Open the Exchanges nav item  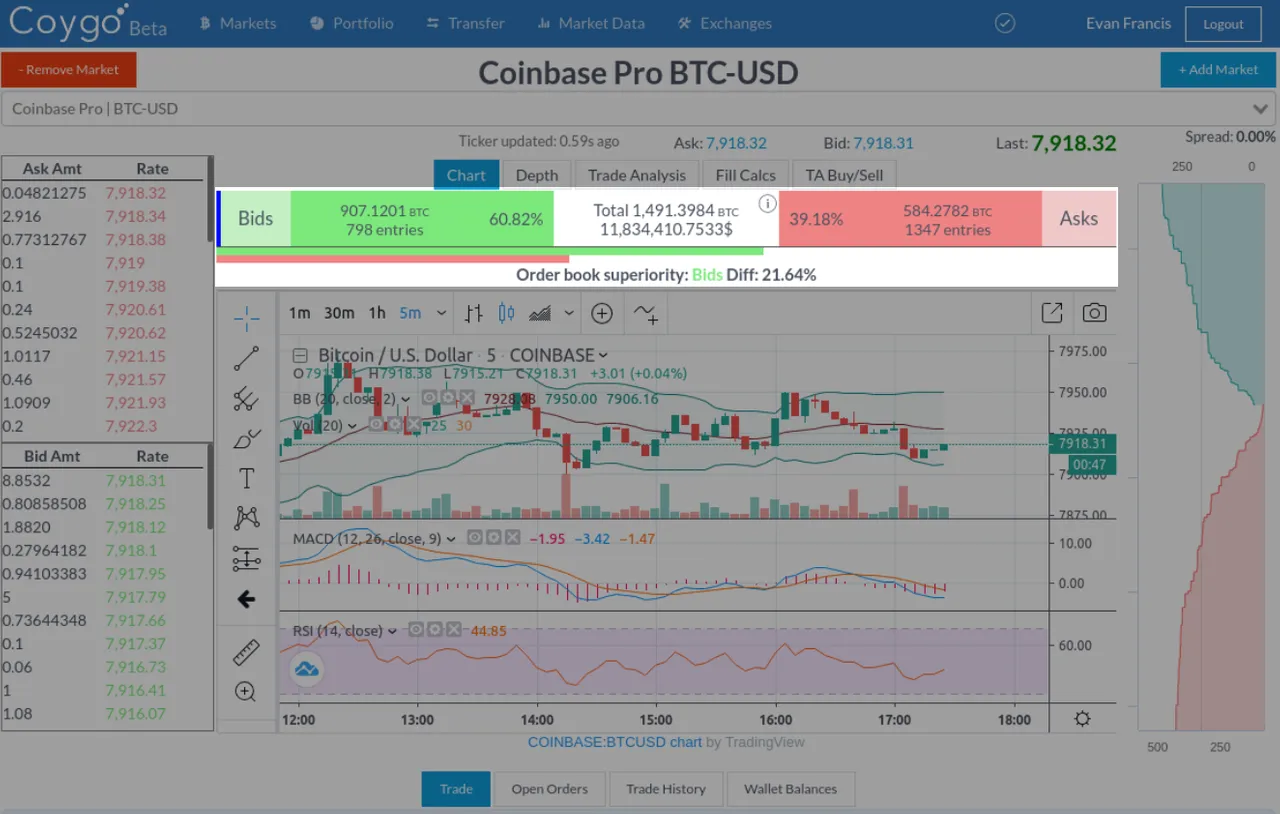point(725,23)
